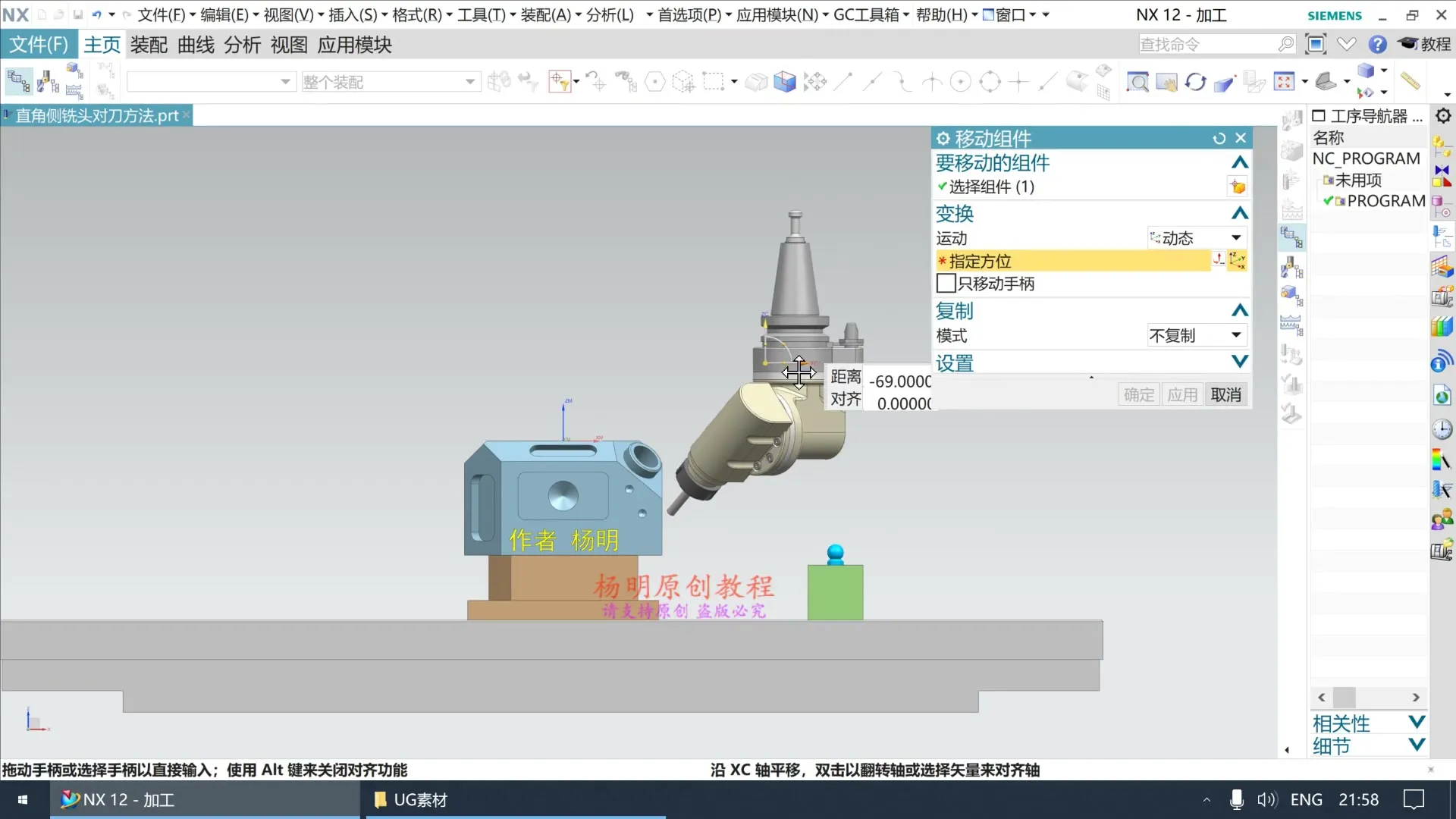1456x819 pixels.
Task: Click the 应用 button
Action: pos(1182,394)
